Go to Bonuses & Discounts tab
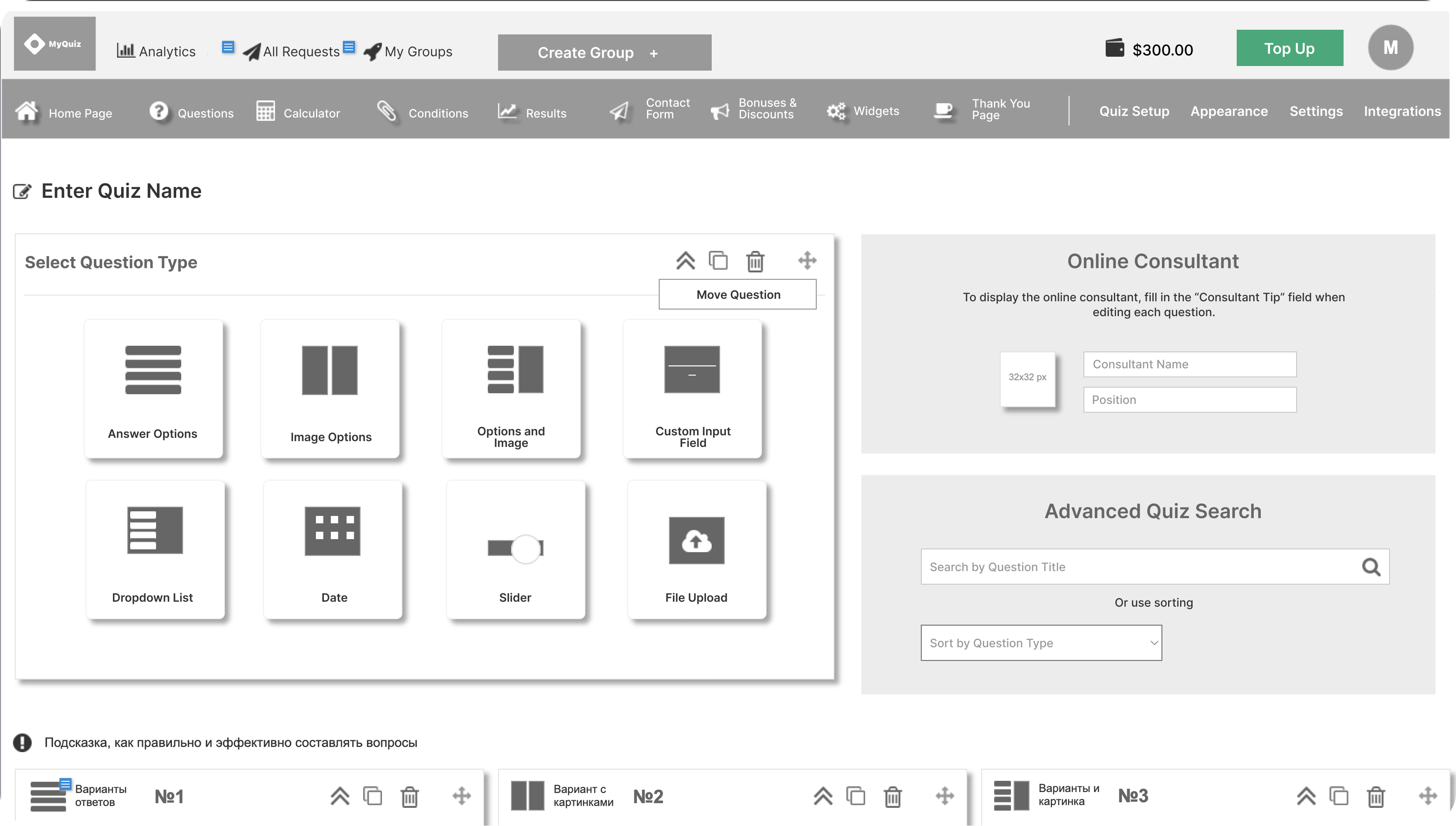Screen dimensions: 1456x826 click(754, 109)
